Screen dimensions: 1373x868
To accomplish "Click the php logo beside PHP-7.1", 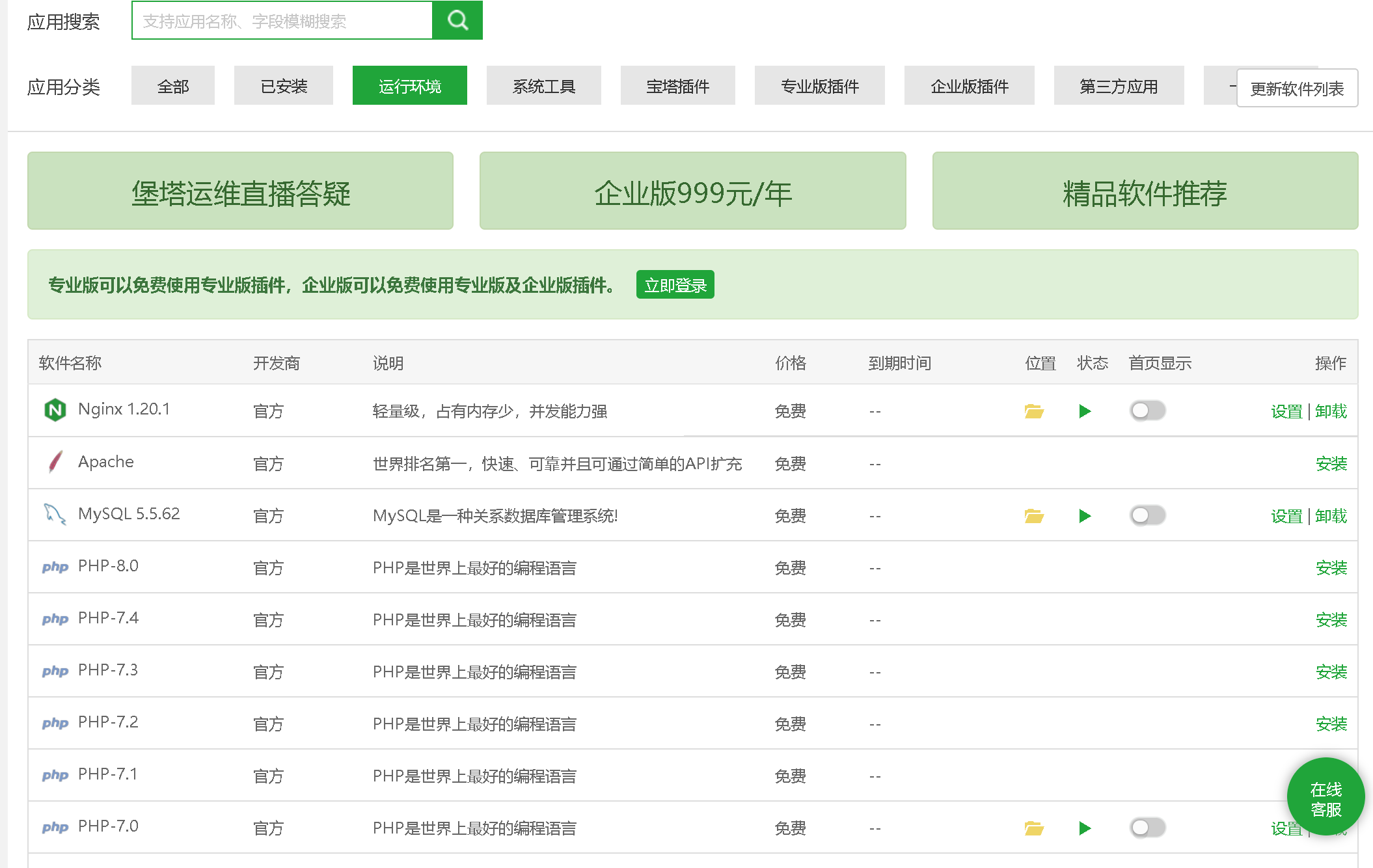I will (x=55, y=775).
